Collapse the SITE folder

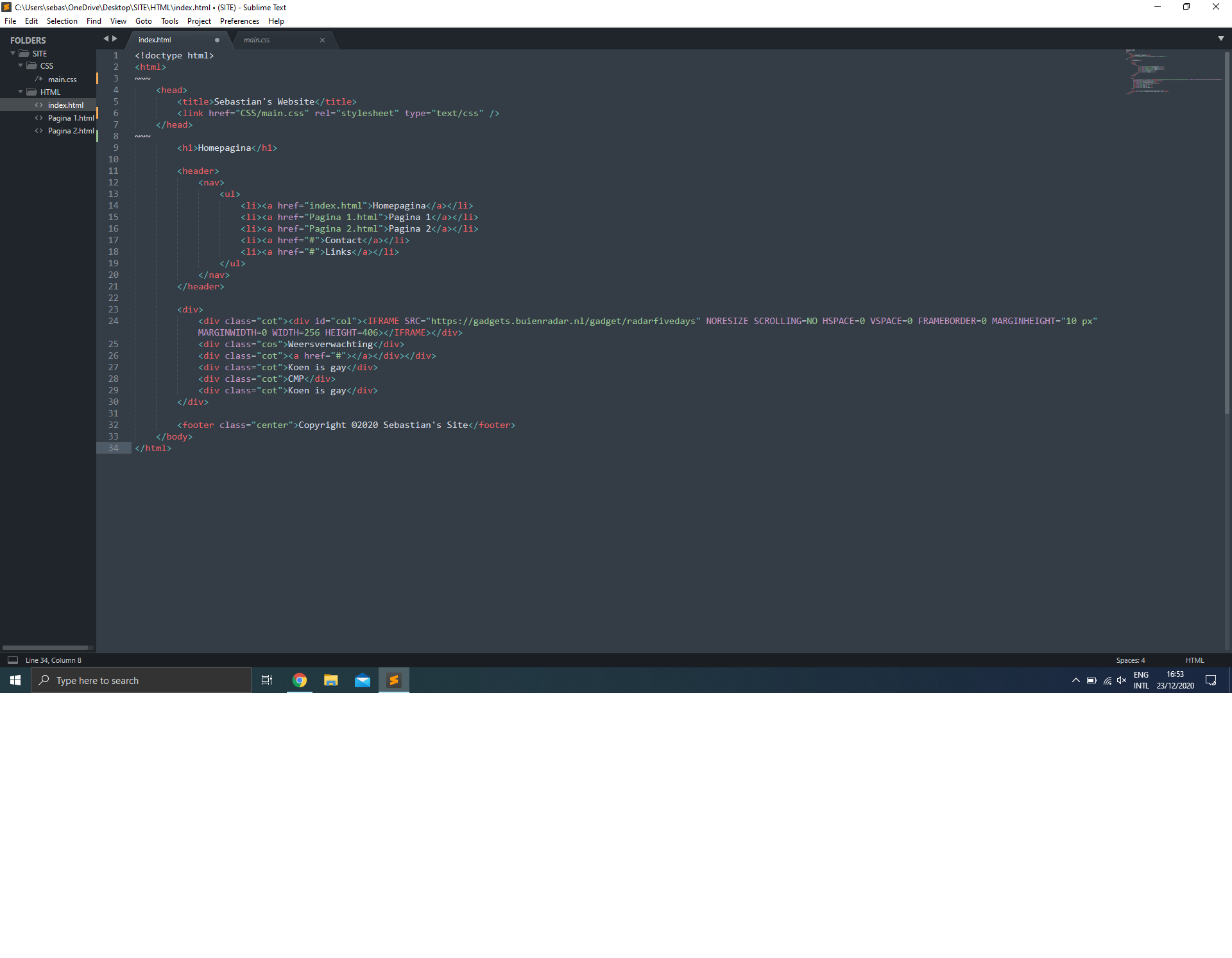(13, 53)
